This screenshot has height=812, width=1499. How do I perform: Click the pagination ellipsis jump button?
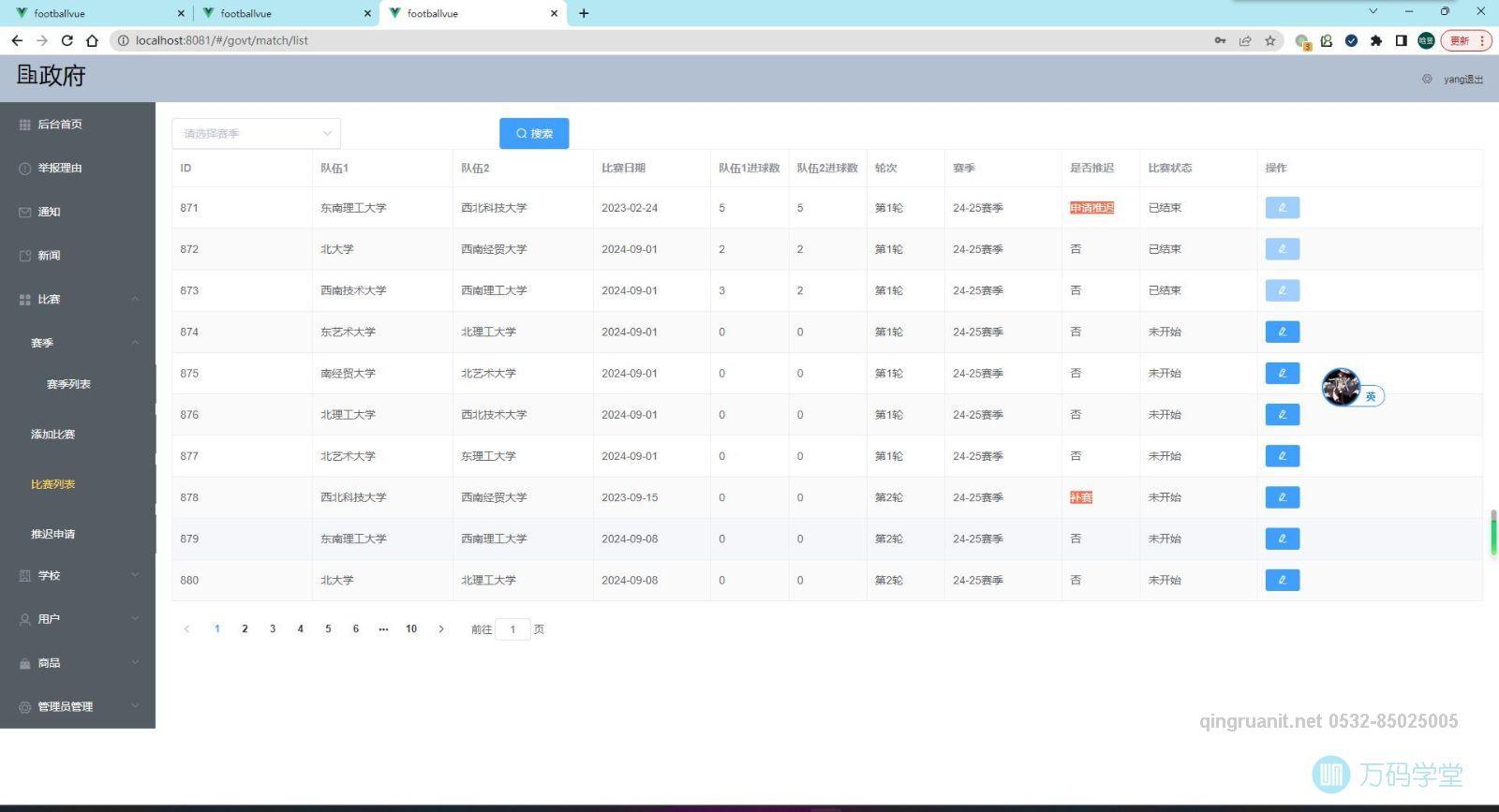click(383, 629)
